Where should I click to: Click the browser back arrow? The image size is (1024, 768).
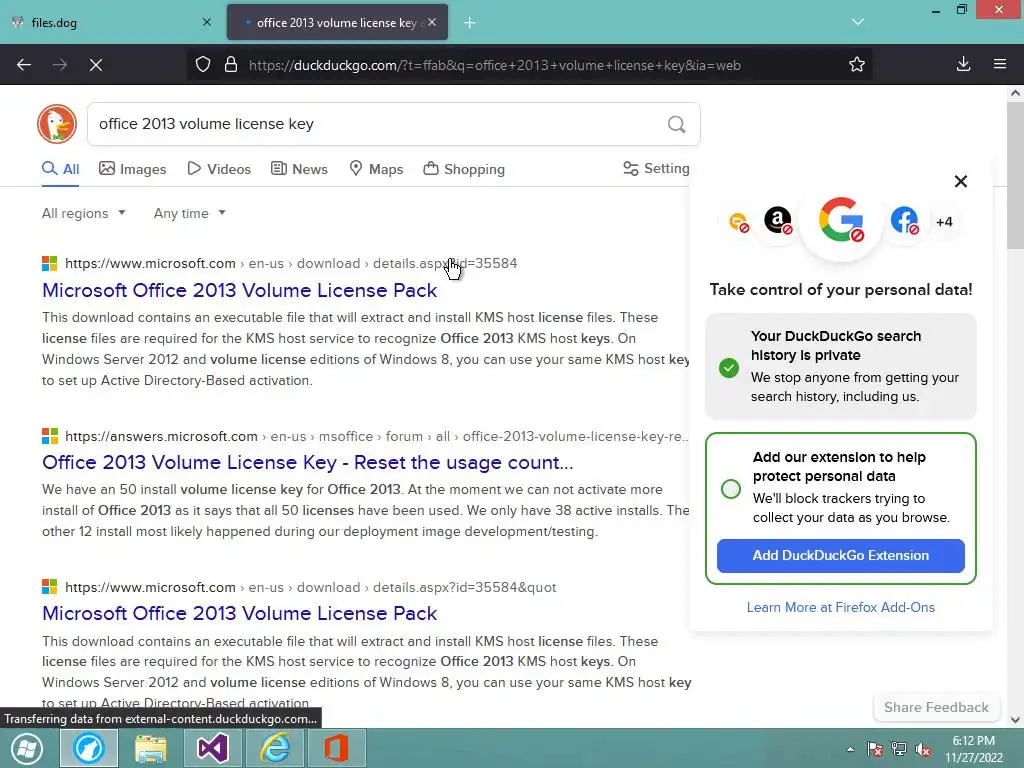tap(24, 65)
